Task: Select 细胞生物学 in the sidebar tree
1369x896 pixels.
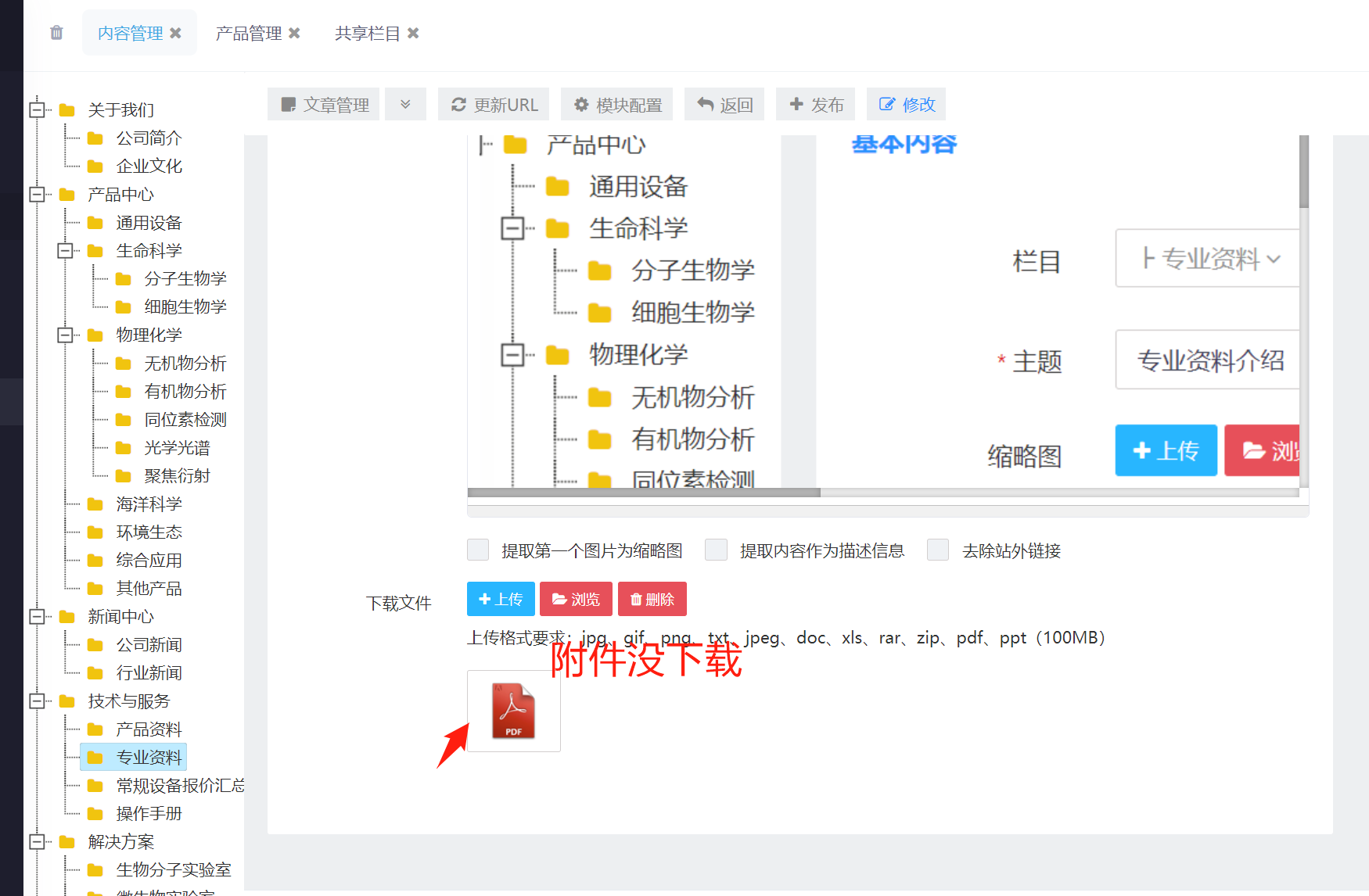Action: 185,306
